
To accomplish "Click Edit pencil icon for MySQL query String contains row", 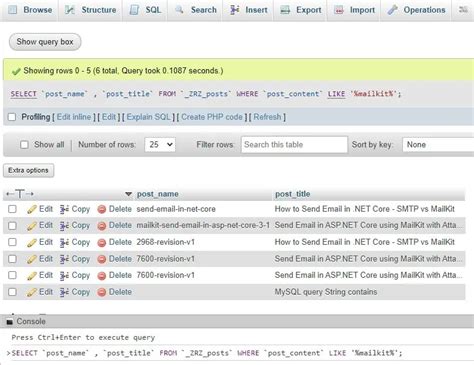I will click(x=32, y=292).
